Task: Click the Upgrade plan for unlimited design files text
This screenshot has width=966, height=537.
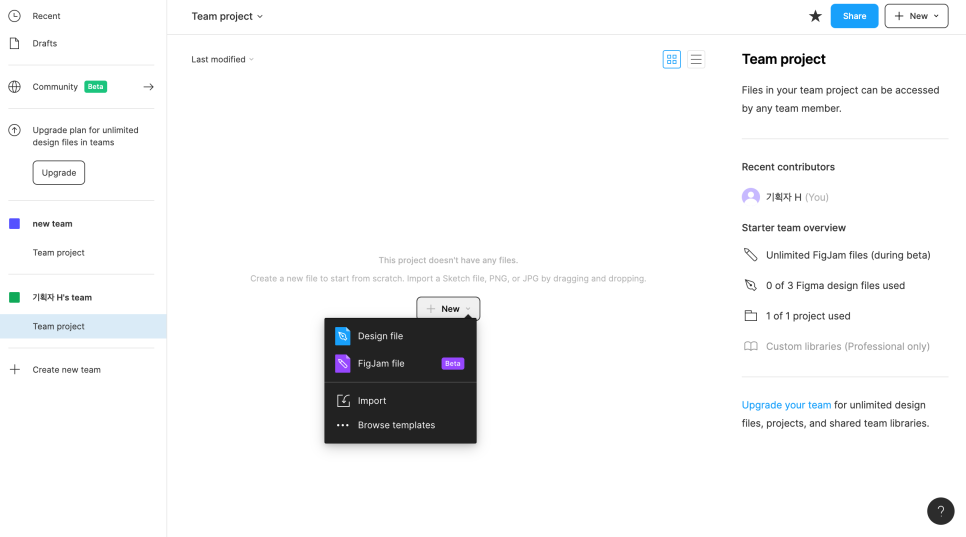Action: tap(85, 136)
